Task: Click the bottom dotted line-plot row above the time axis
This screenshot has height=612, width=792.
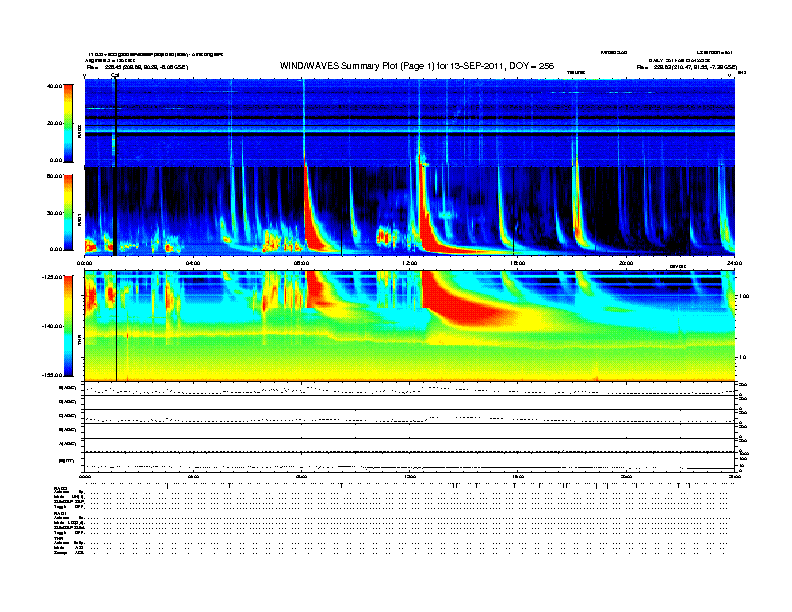Action: 409,462
